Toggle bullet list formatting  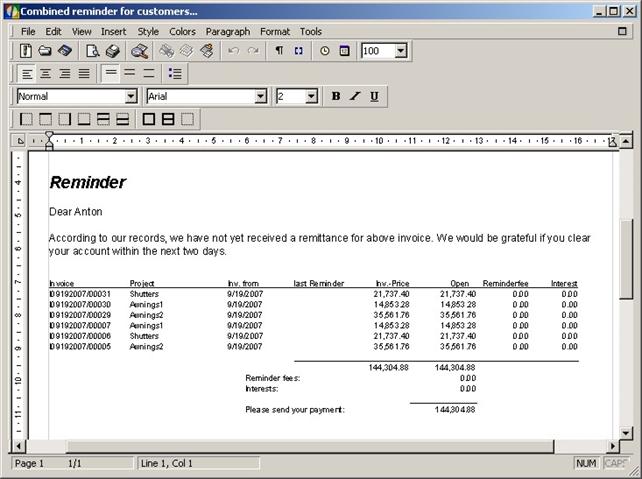[x=176, y=74]
